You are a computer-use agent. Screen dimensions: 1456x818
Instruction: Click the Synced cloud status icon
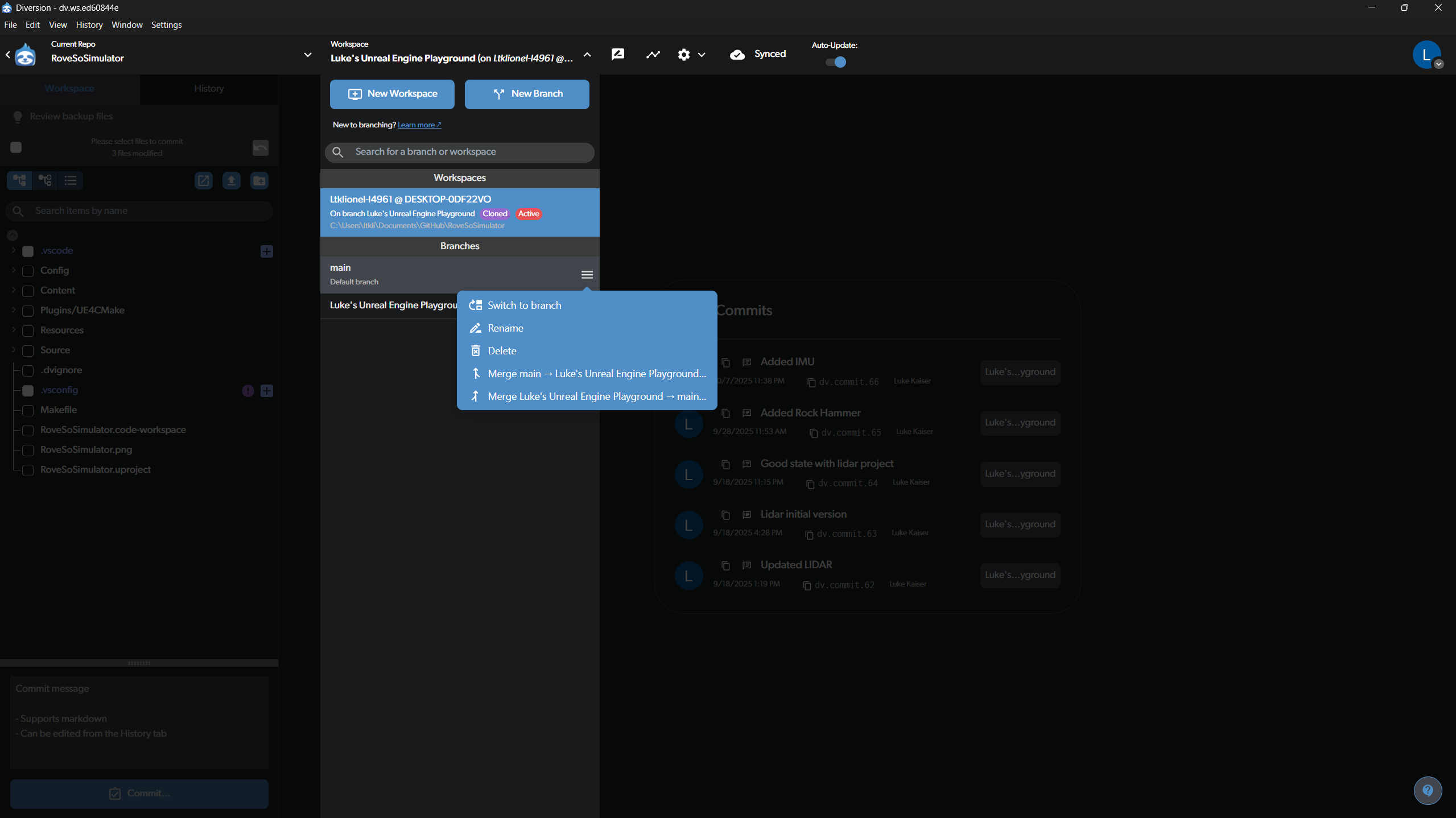[x=737, y=55]
